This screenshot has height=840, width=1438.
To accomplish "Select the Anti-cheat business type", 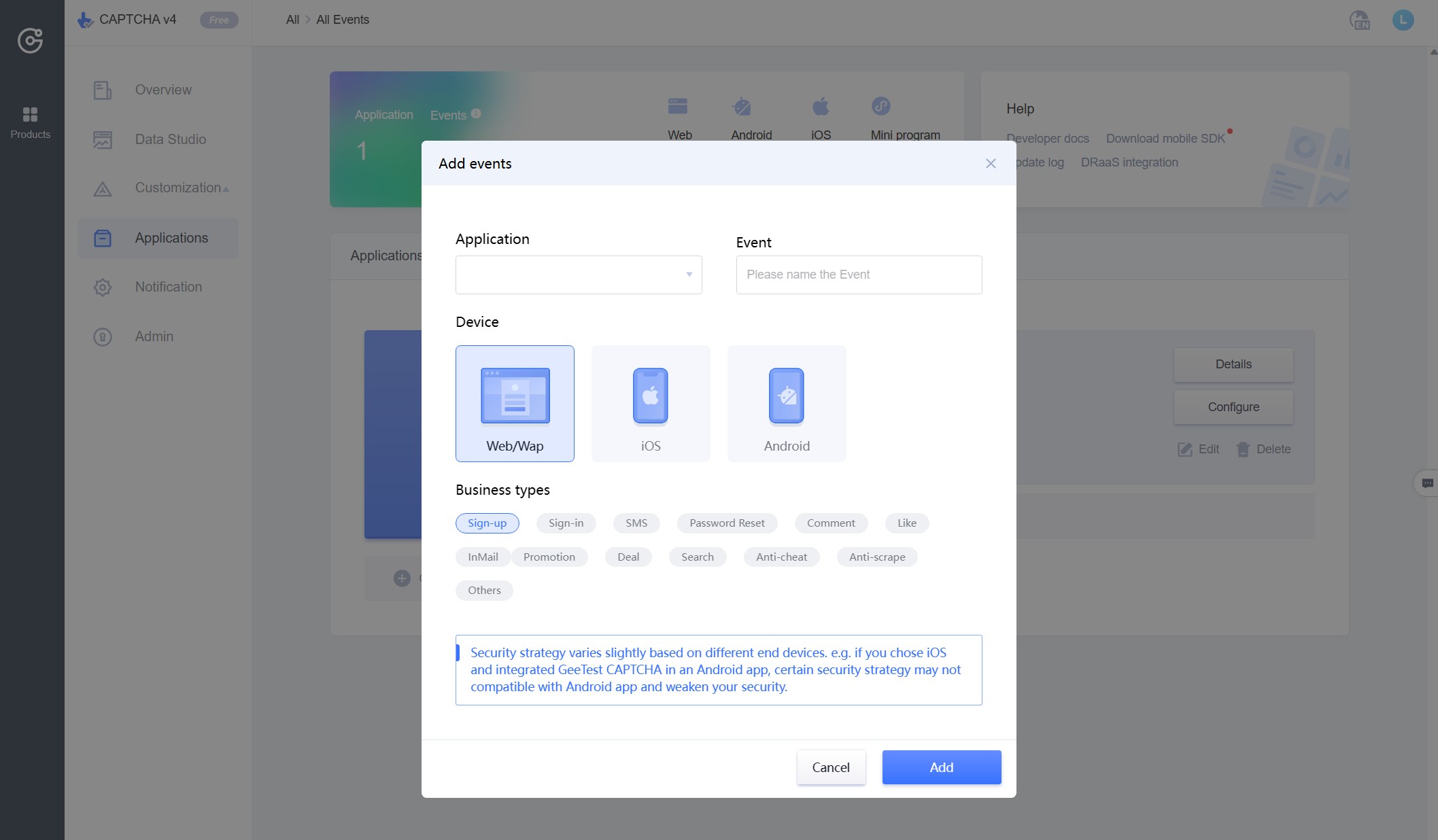I will pos(780,556).
